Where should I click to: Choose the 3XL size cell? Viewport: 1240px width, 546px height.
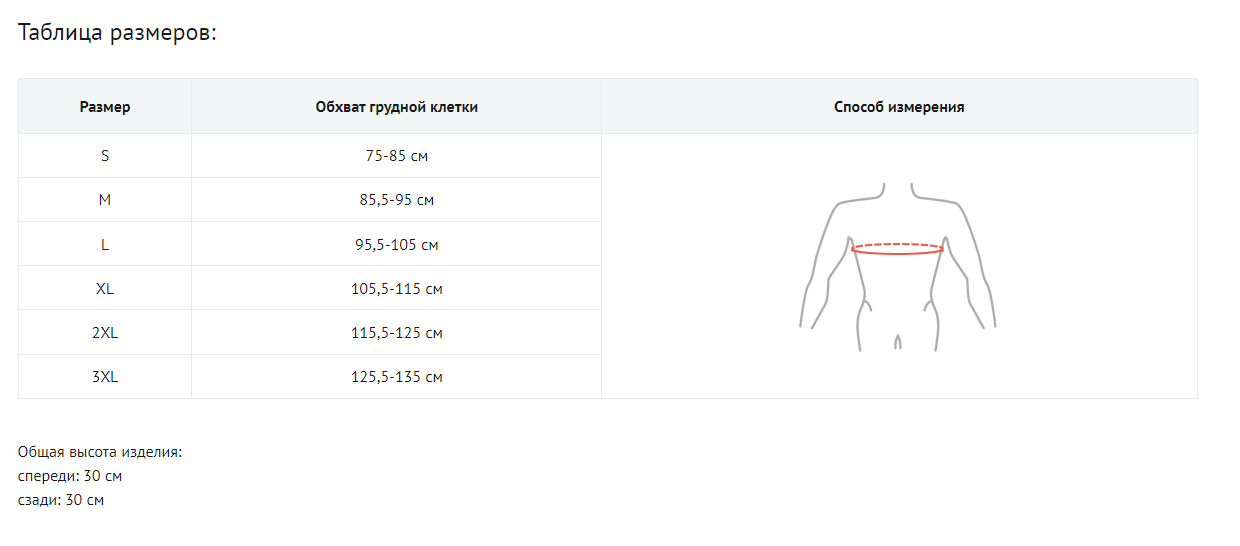pos(105,377)
